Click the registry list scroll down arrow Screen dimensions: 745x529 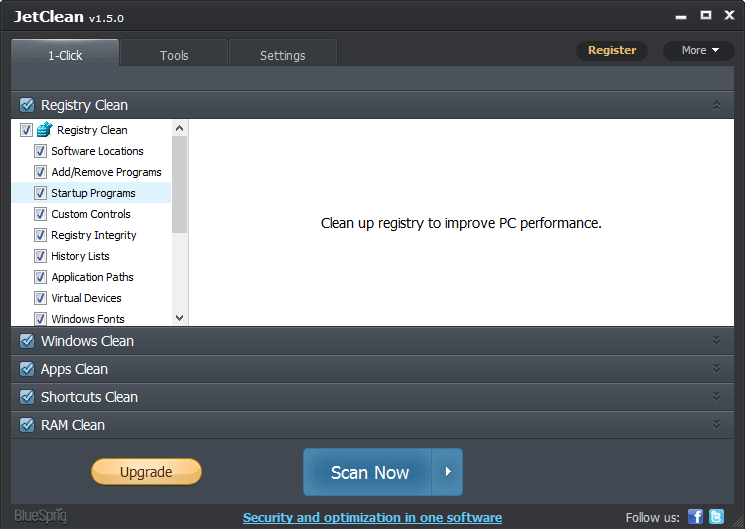(x=179, y=318)
